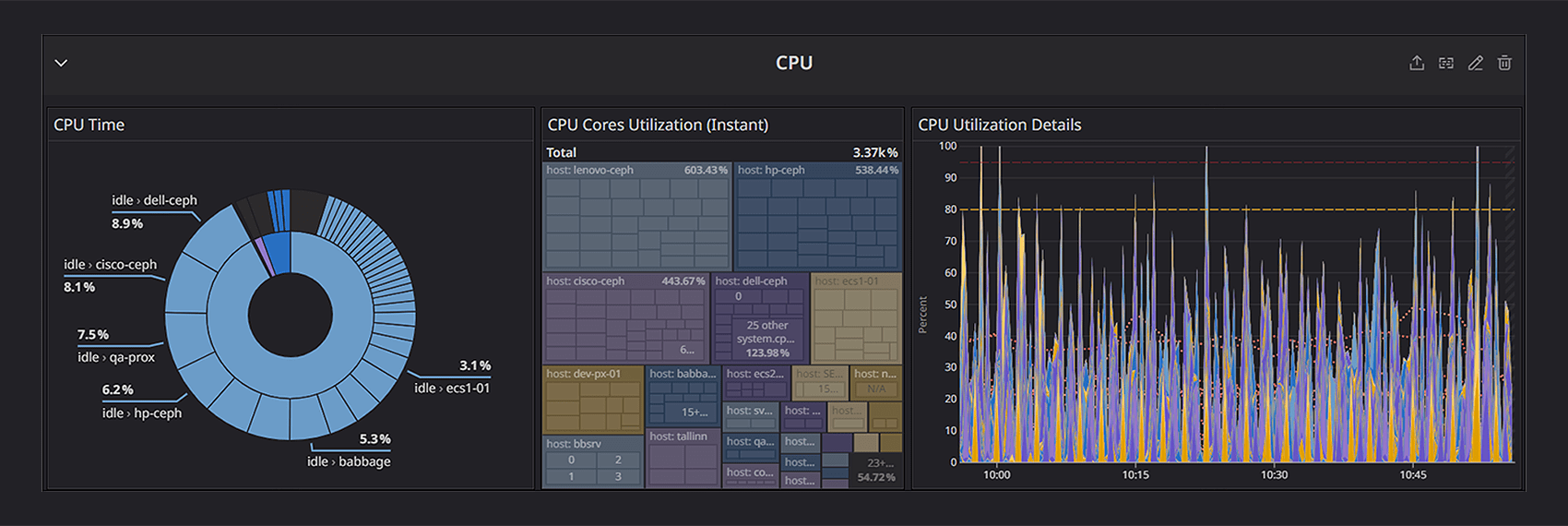Select the lenovo-ceph host treemap block
The image size is (1568, 526).
(x=636, y=221)
